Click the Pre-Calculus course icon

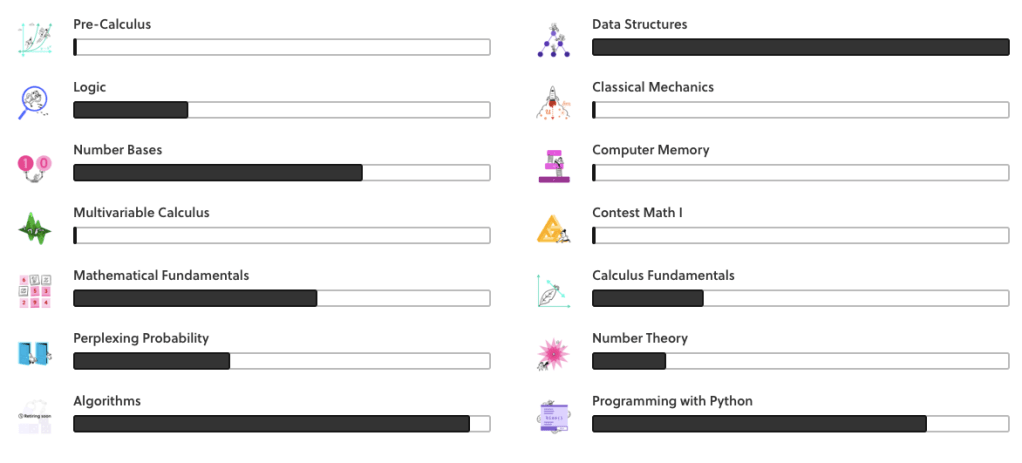click(35, 38)
